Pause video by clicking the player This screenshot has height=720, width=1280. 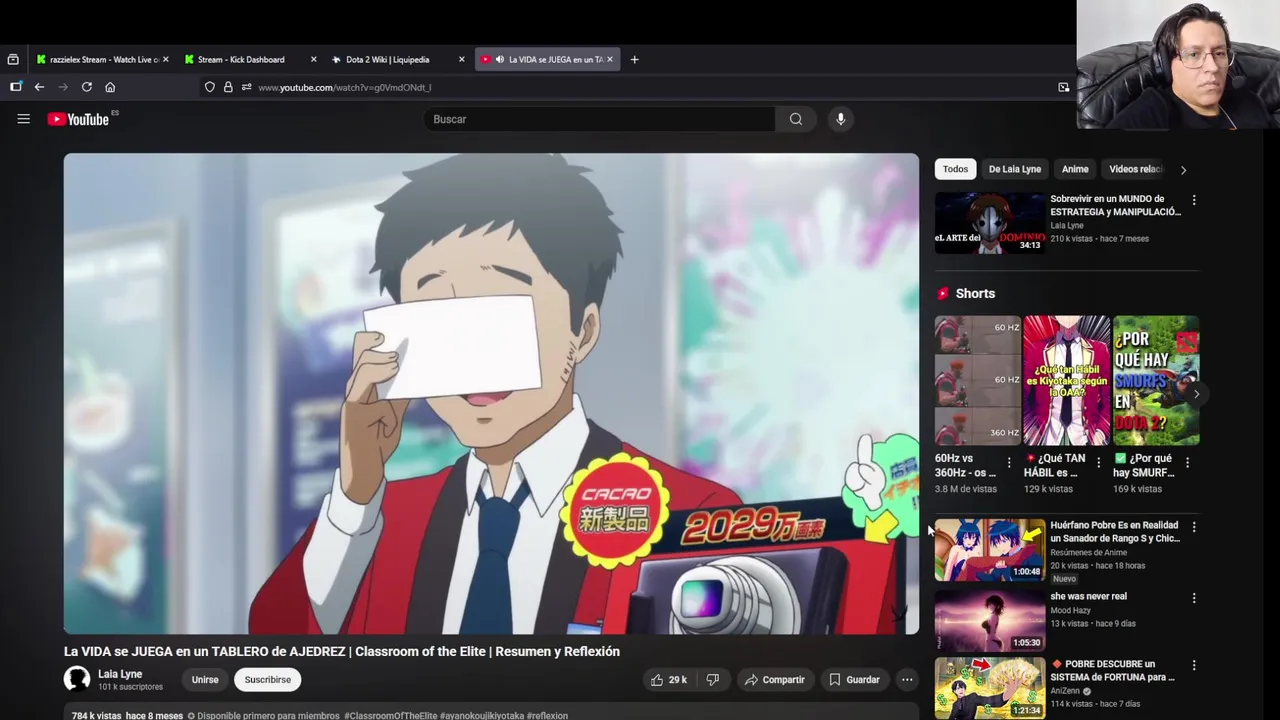[491, 394]
